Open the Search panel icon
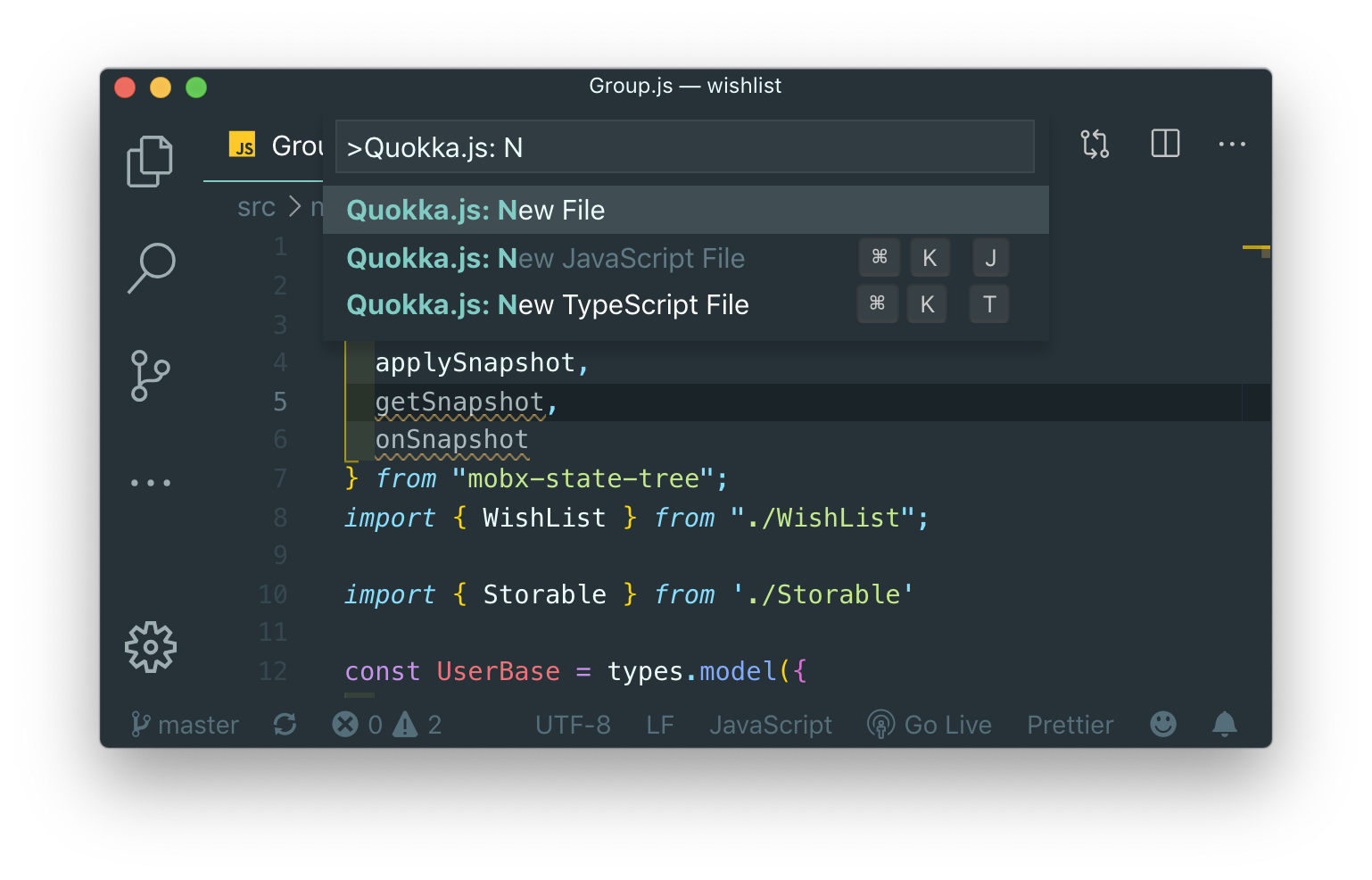Viewport: 1372px width, 880px height. coord(151,268)
